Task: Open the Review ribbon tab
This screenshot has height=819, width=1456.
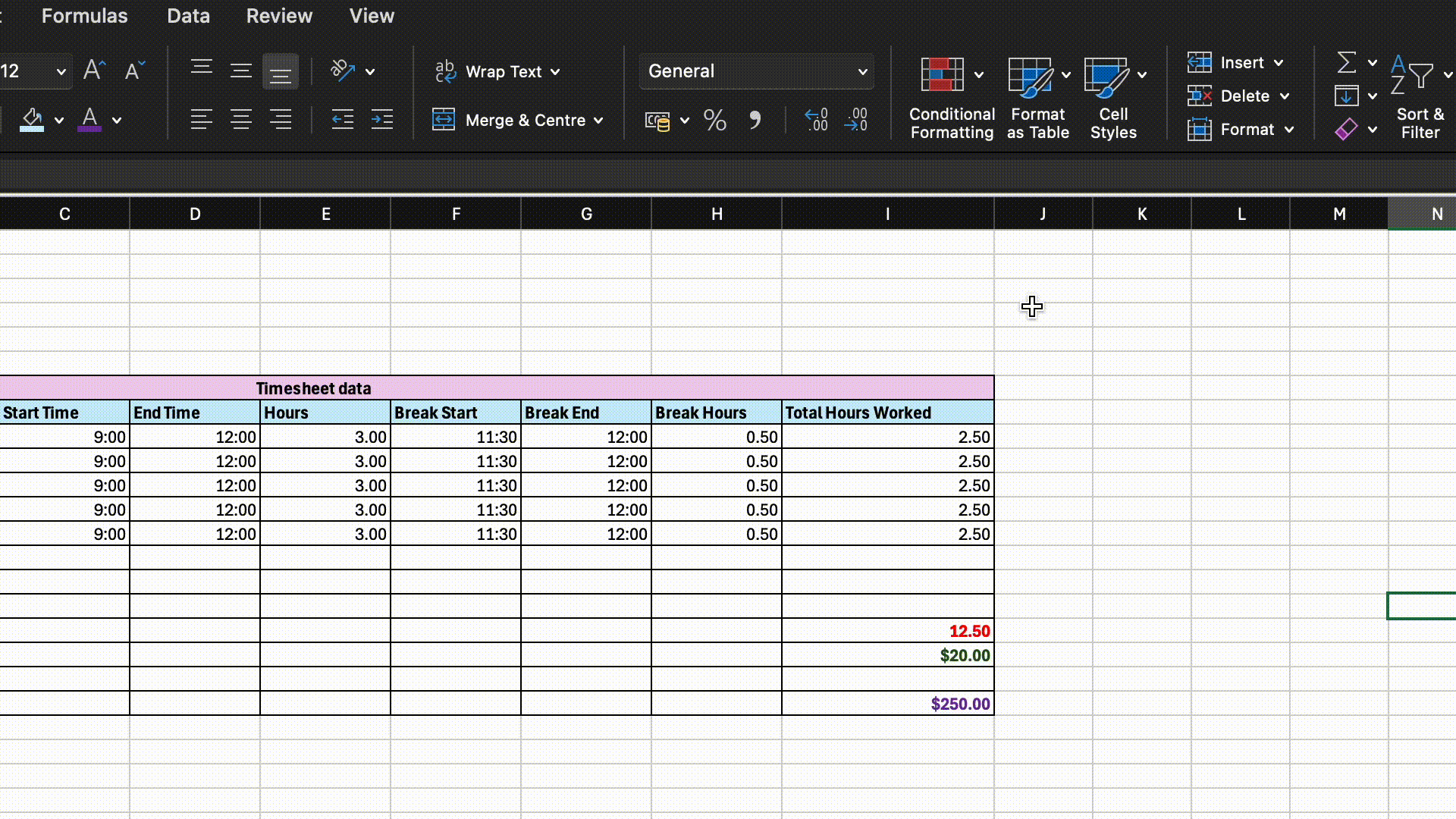Action: click(279, 16)
